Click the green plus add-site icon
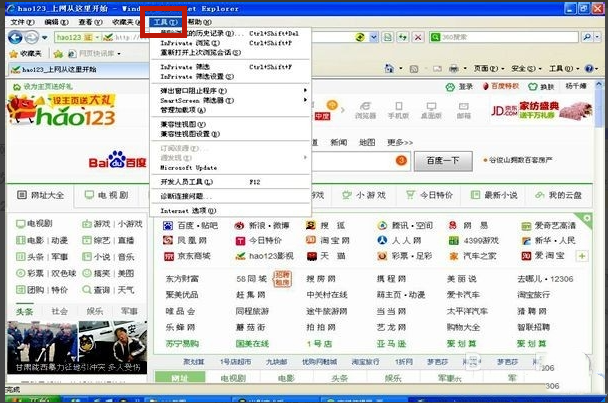Viewport: 608px width, 403px height. [582, 256]
